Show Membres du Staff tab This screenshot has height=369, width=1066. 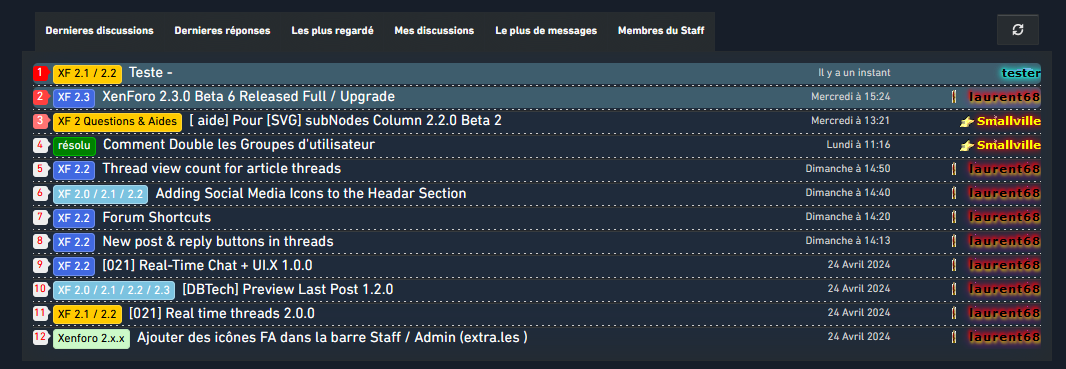point(661,31)
